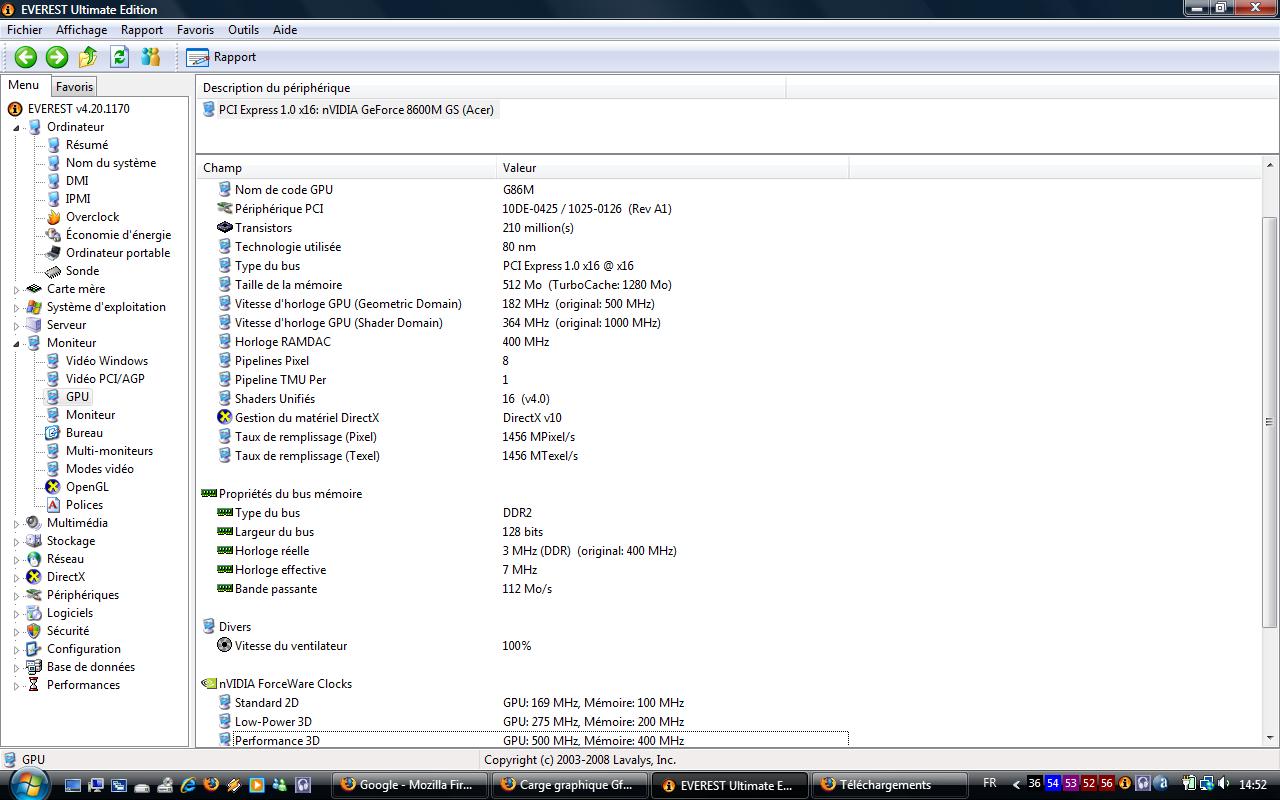The width and height of the screenshot is (1280, 800).
Task: Select the Performance 3D row
Action: coord(277,741)
